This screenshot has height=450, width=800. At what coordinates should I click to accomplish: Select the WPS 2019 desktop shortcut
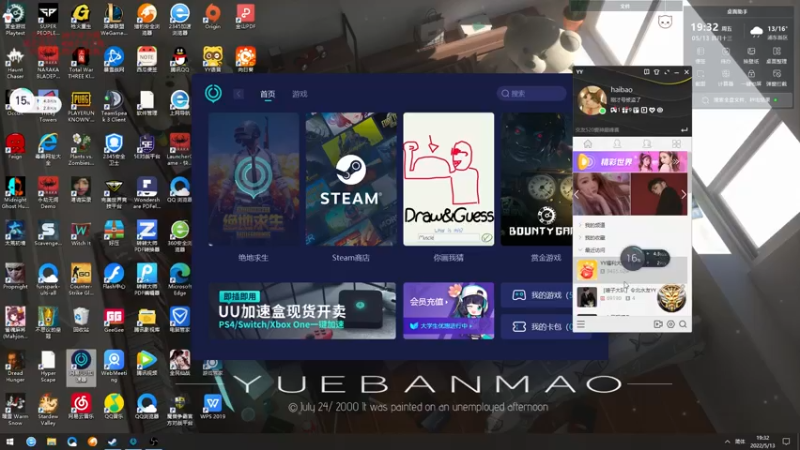[213, 407]
